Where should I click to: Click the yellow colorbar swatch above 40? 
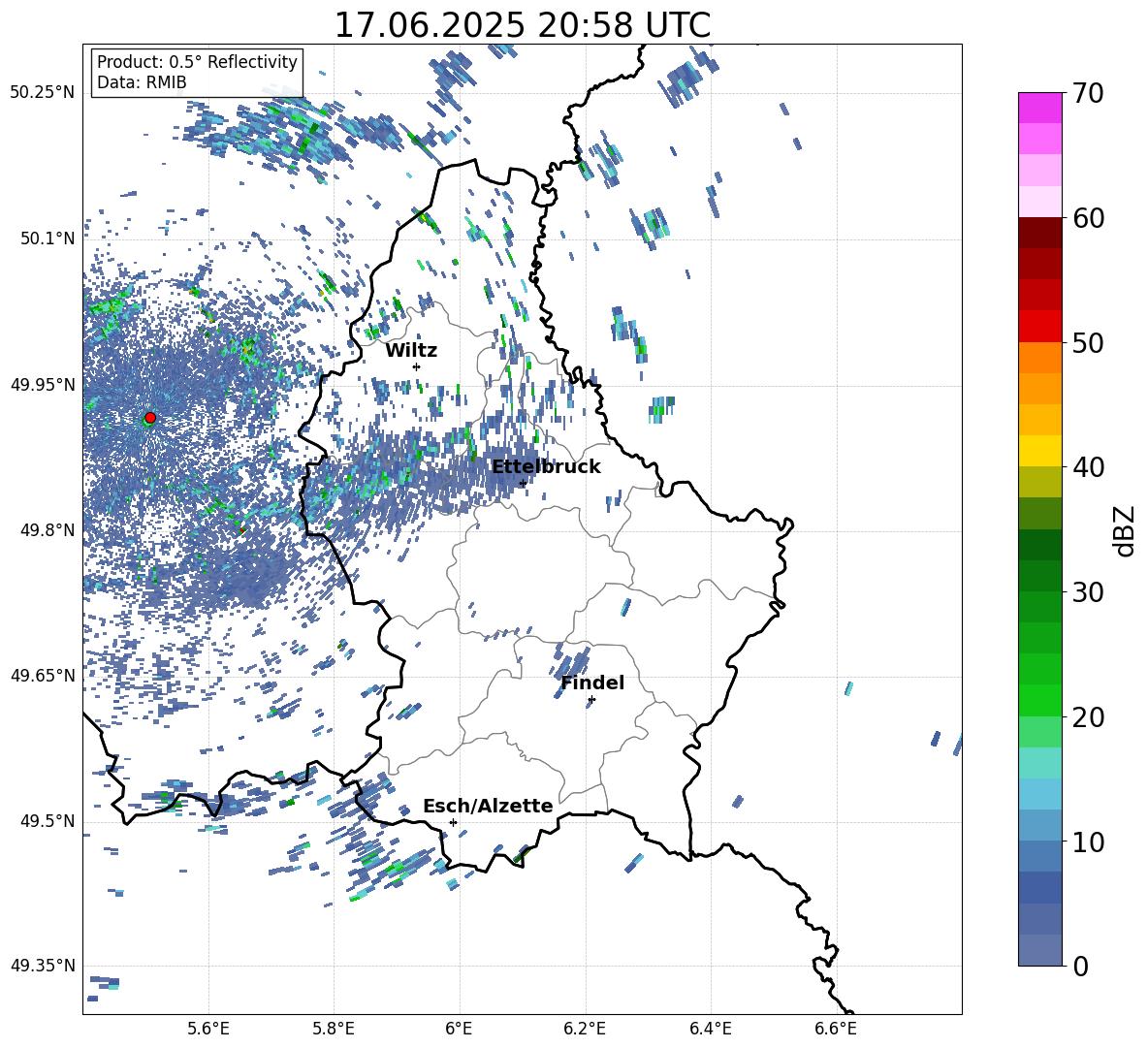[1040, 451]
